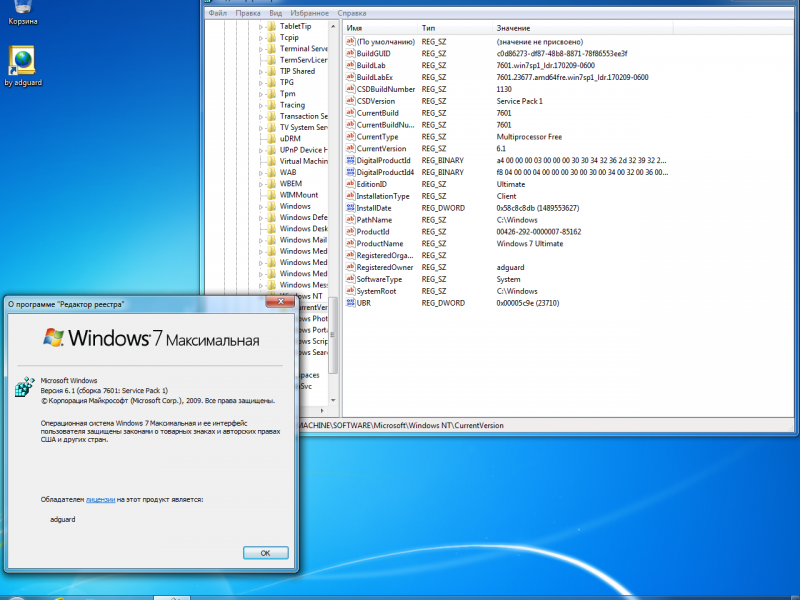Expand the WBEM tree node
Screen dimensions: 800x600
tap(261, 184)
